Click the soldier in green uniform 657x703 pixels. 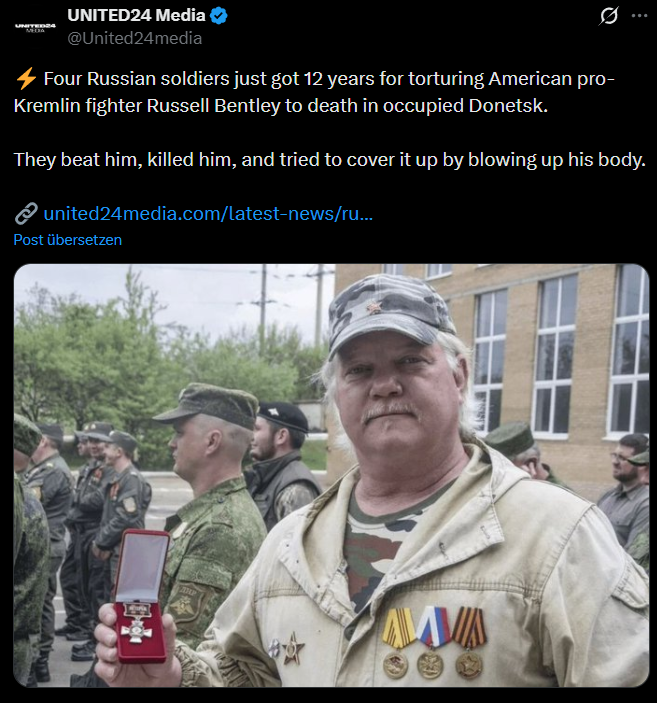pyautogui.click(x=211, y=502)
